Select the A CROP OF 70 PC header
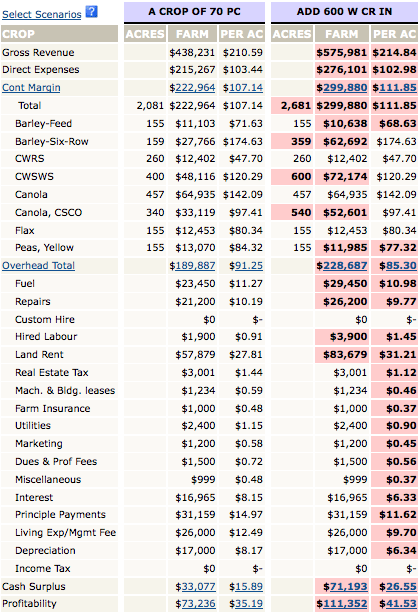The width and height of the screenshot is (420, 614). coord(194,12)
